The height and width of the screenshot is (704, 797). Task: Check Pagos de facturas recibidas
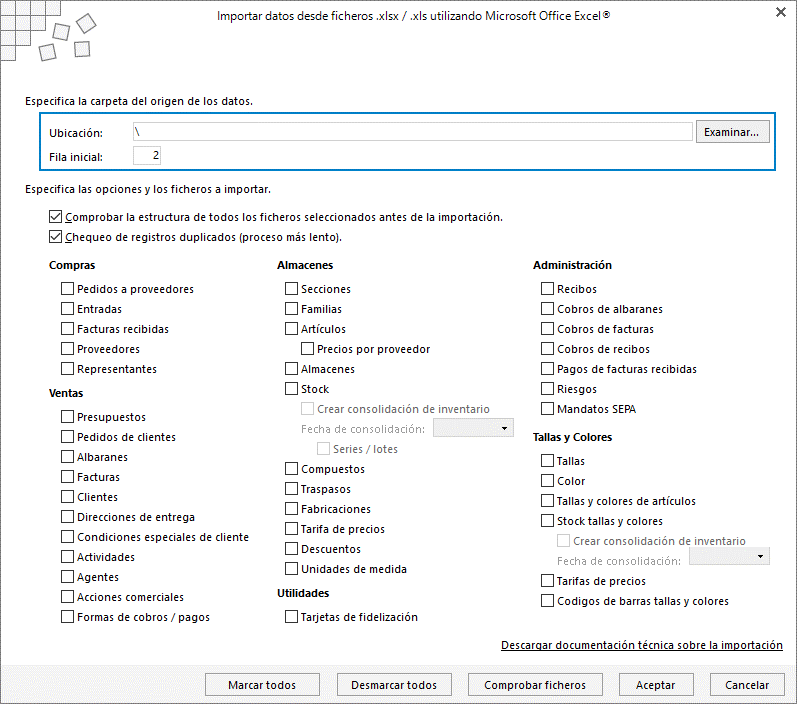pyautogui.click(x=547, y=369)
